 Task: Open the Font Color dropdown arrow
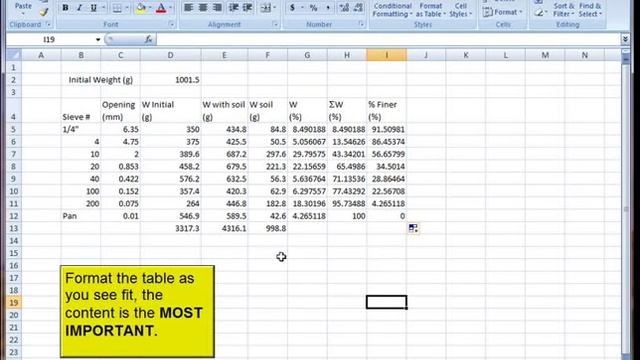171,8
